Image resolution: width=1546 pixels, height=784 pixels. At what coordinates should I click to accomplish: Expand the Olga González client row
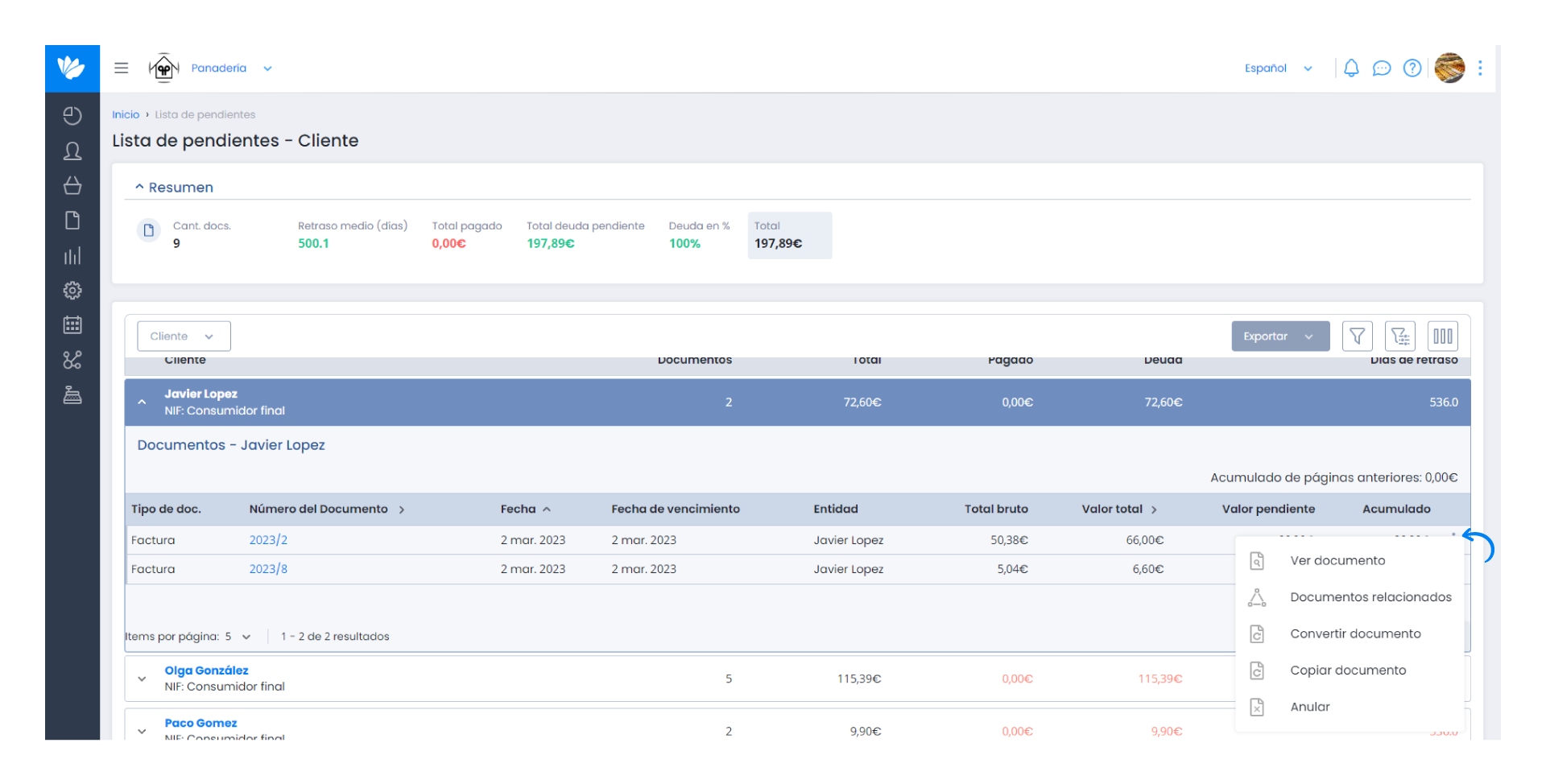click(142, 679)
